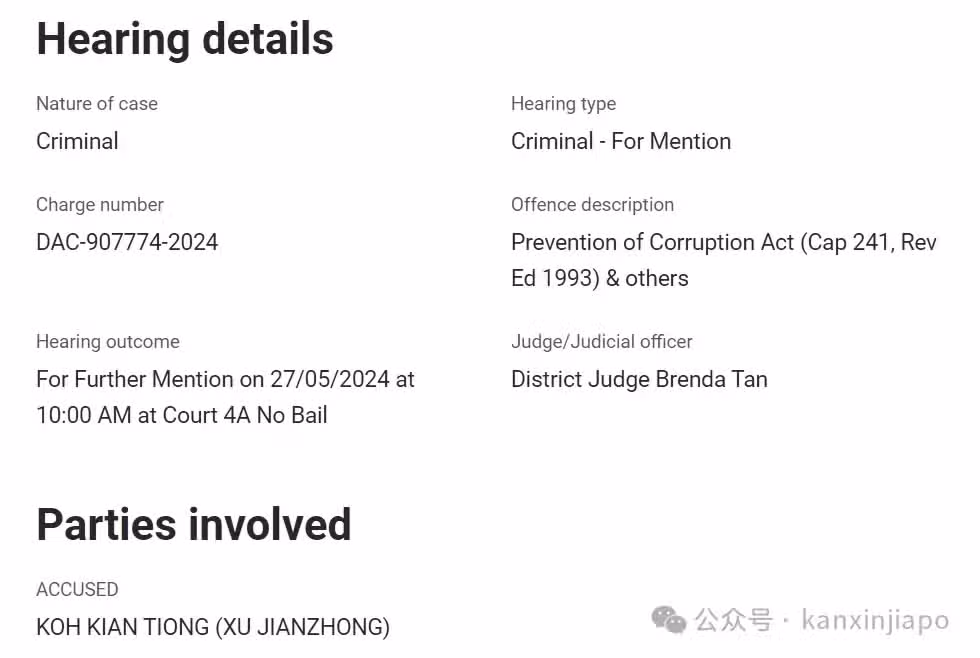Click the Hearing type label
Image resolution: width=980 pixels, height=658 pixels.
click(563, 104)
